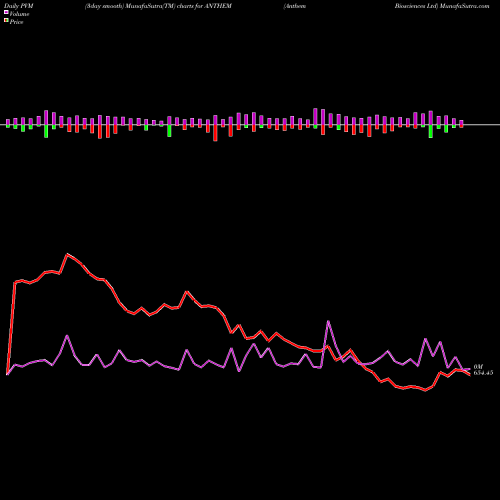Image resolution: width=500 pixels, height=500 pixels.
Task: Select the 'Volume' legend label
Action: (19, 14)
